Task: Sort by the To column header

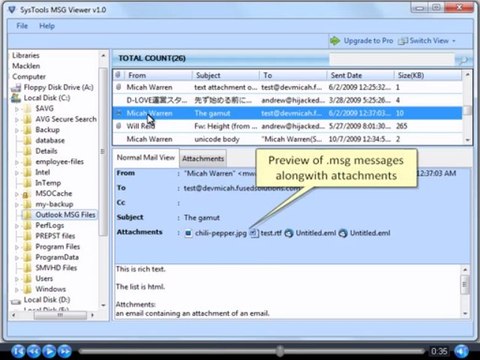Action: click(x=293, y=75)
